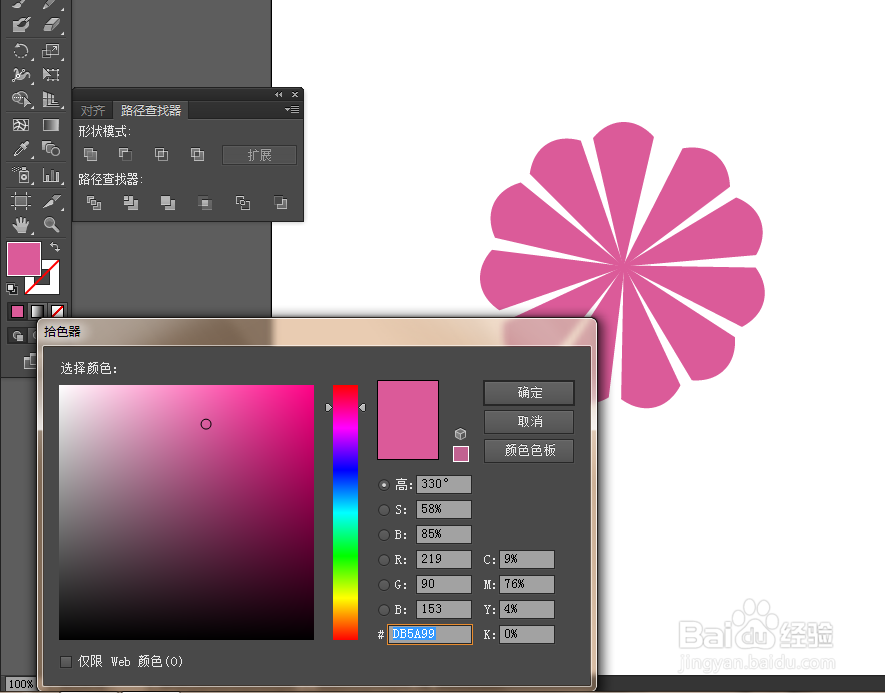Click the Outline pathfinder icon
This screenshot has height=693, width=885.
pos(243,203)
